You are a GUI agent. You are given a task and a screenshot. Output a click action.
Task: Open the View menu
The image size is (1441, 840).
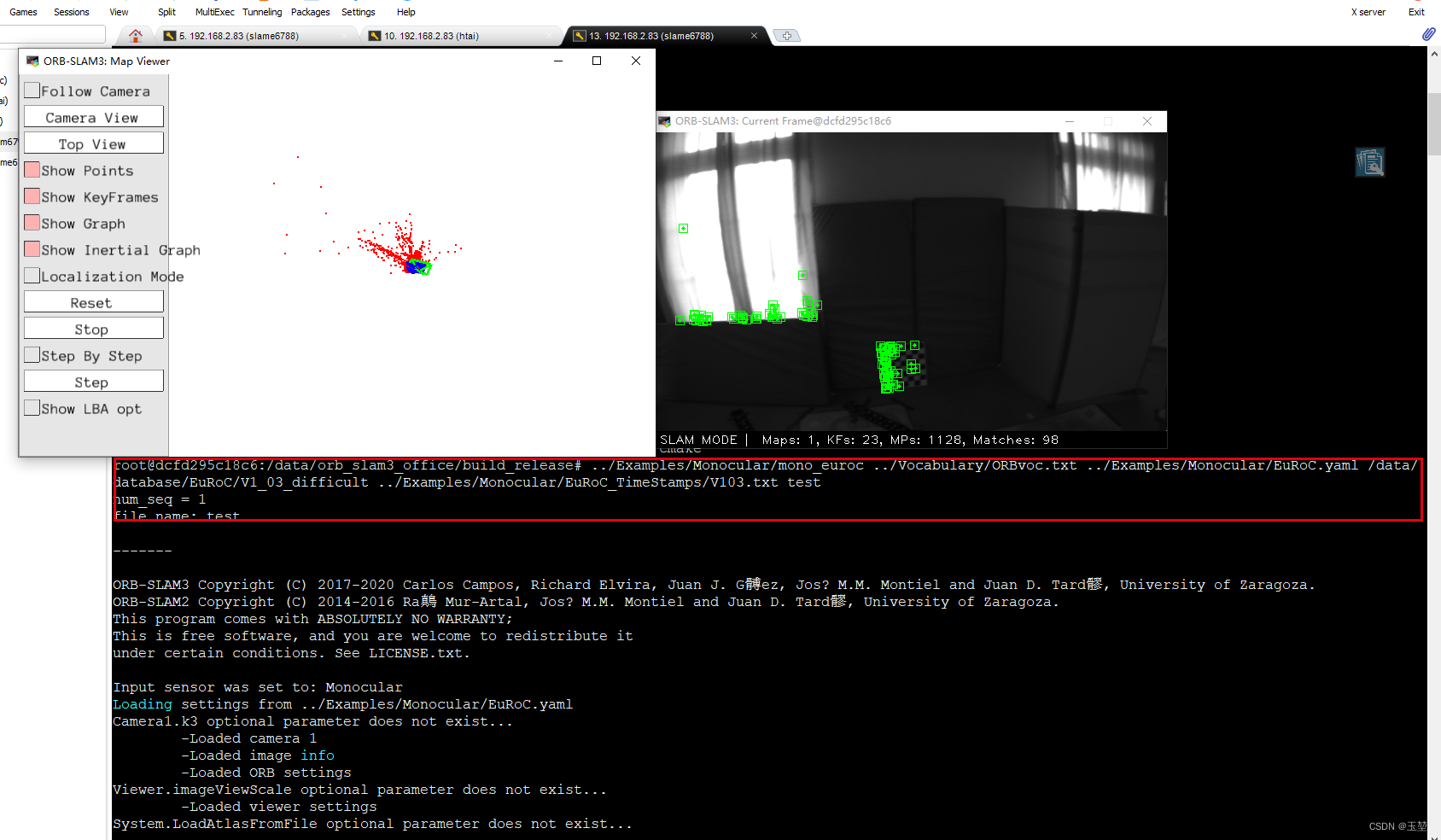point(119,12)
